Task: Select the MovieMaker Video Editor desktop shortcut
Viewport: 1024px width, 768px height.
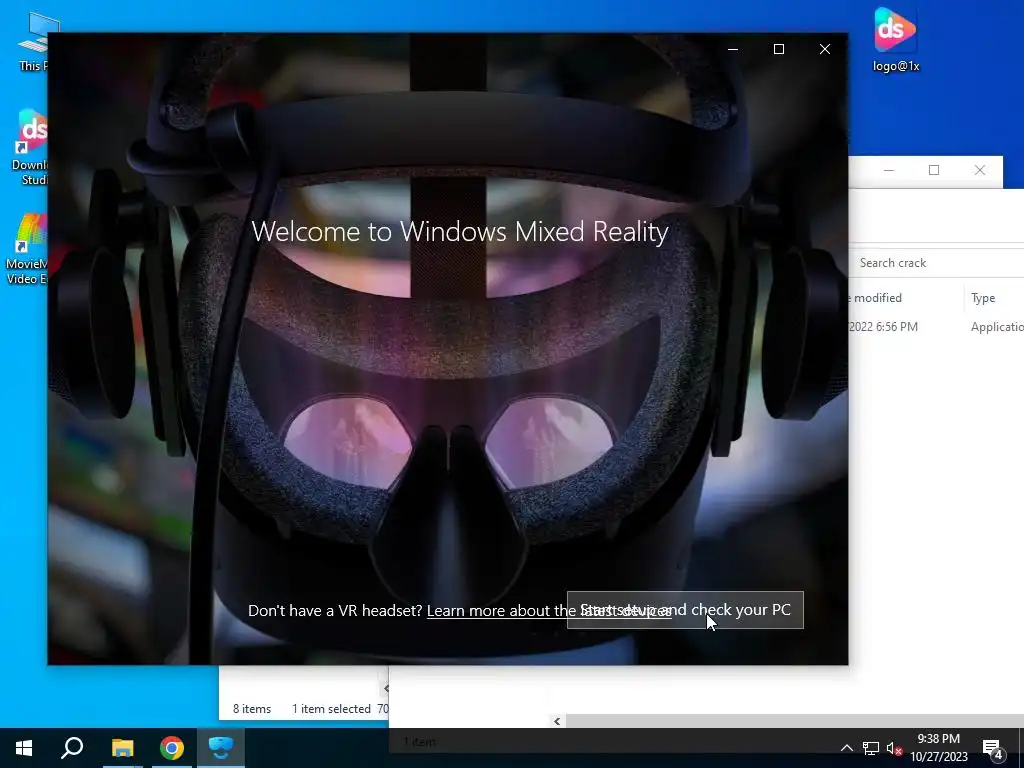Action: tap(27, 249)
